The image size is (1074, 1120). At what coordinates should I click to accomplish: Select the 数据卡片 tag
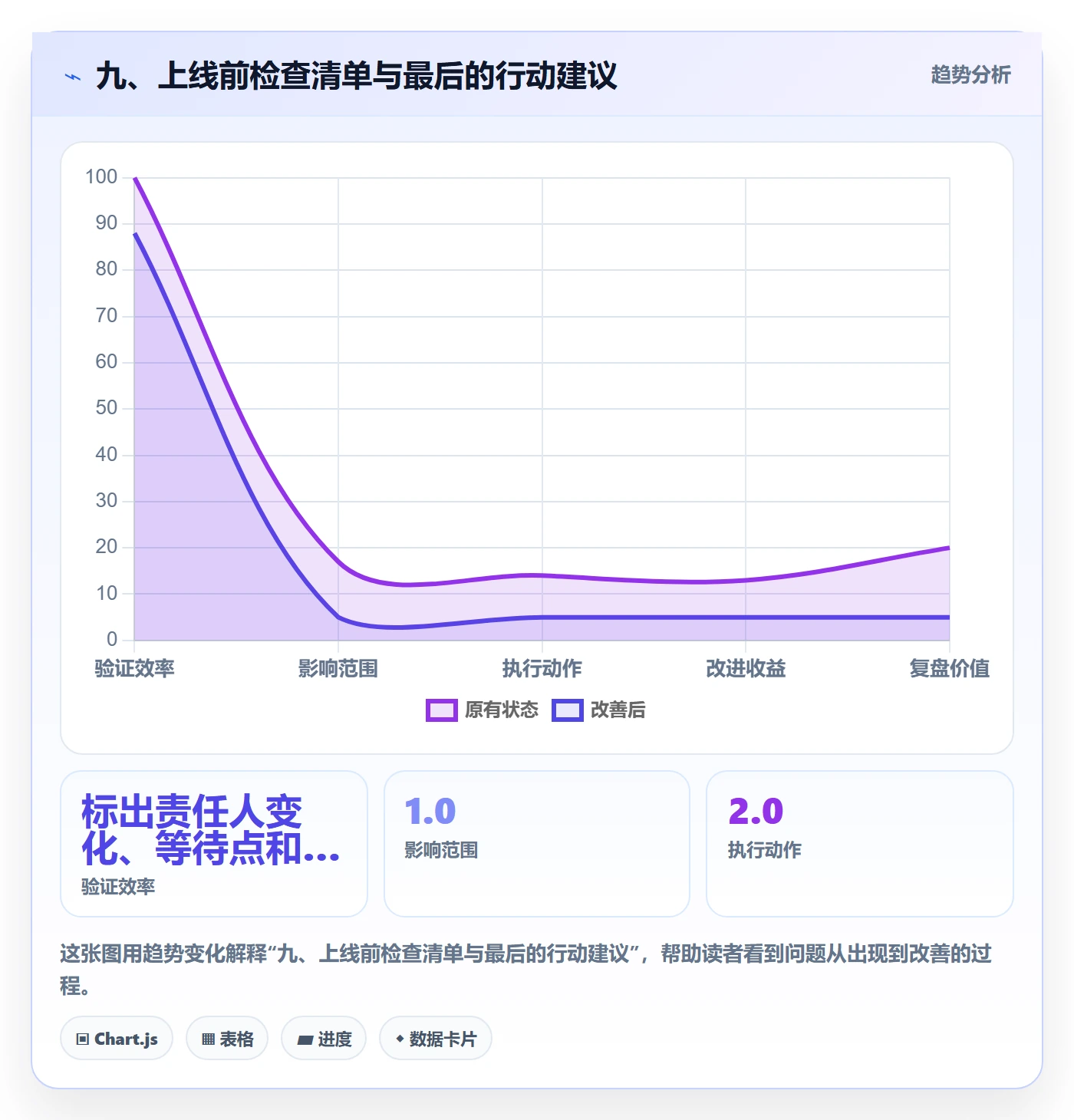pos(436,1039)
